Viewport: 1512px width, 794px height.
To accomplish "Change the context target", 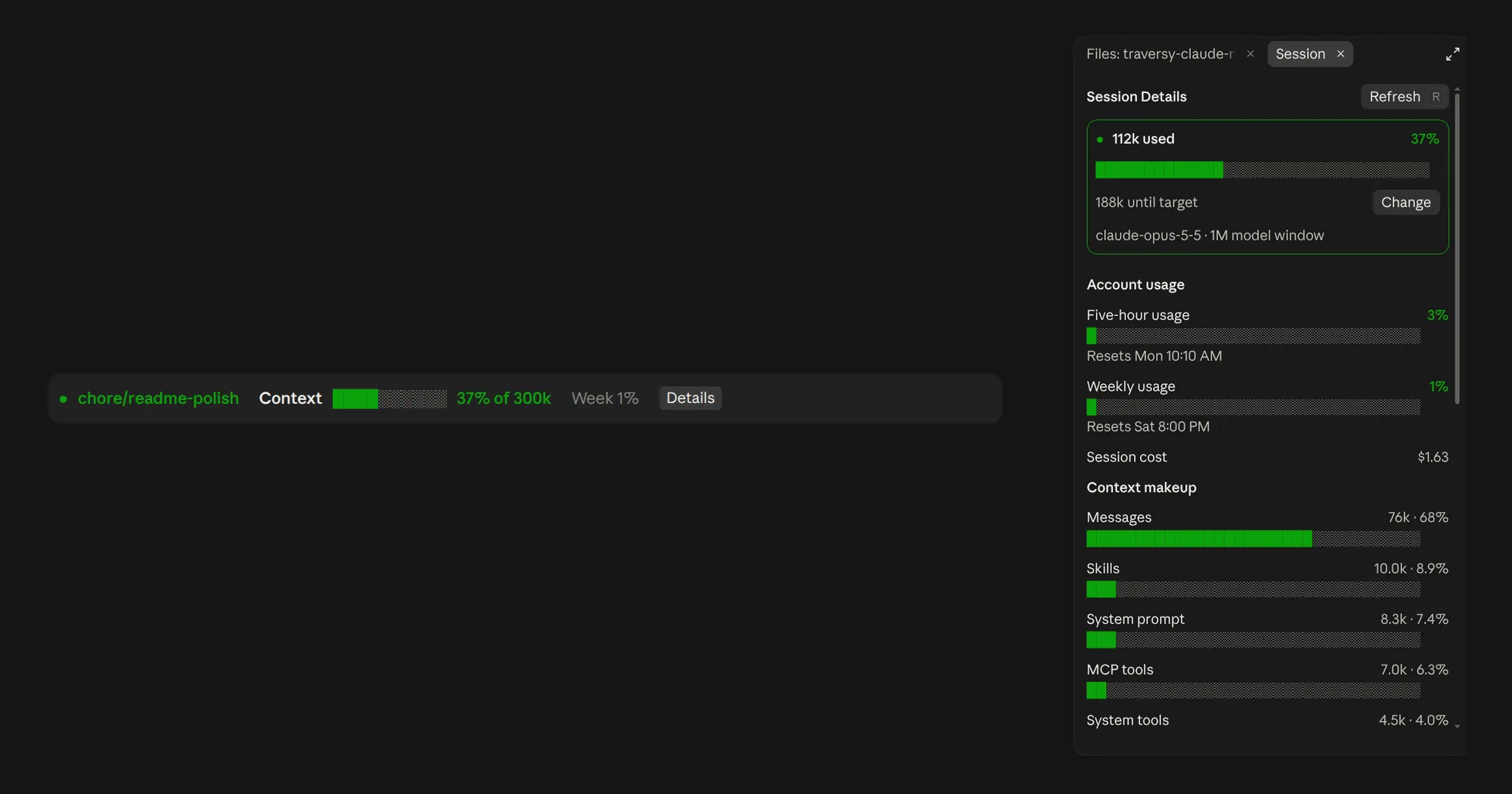I will 1405,202.
